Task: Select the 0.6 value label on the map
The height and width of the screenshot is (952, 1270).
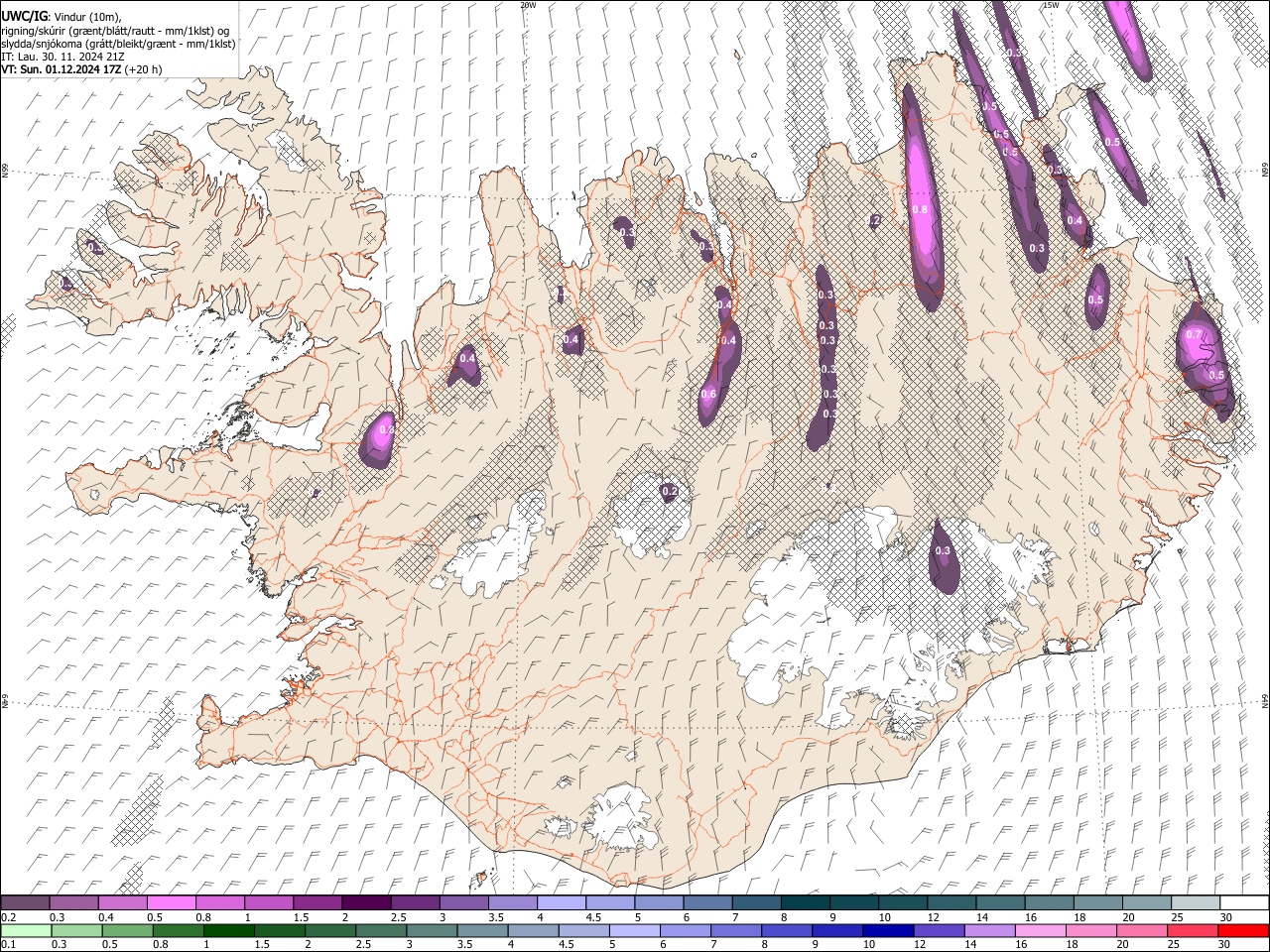Action: tap(708, 394)
